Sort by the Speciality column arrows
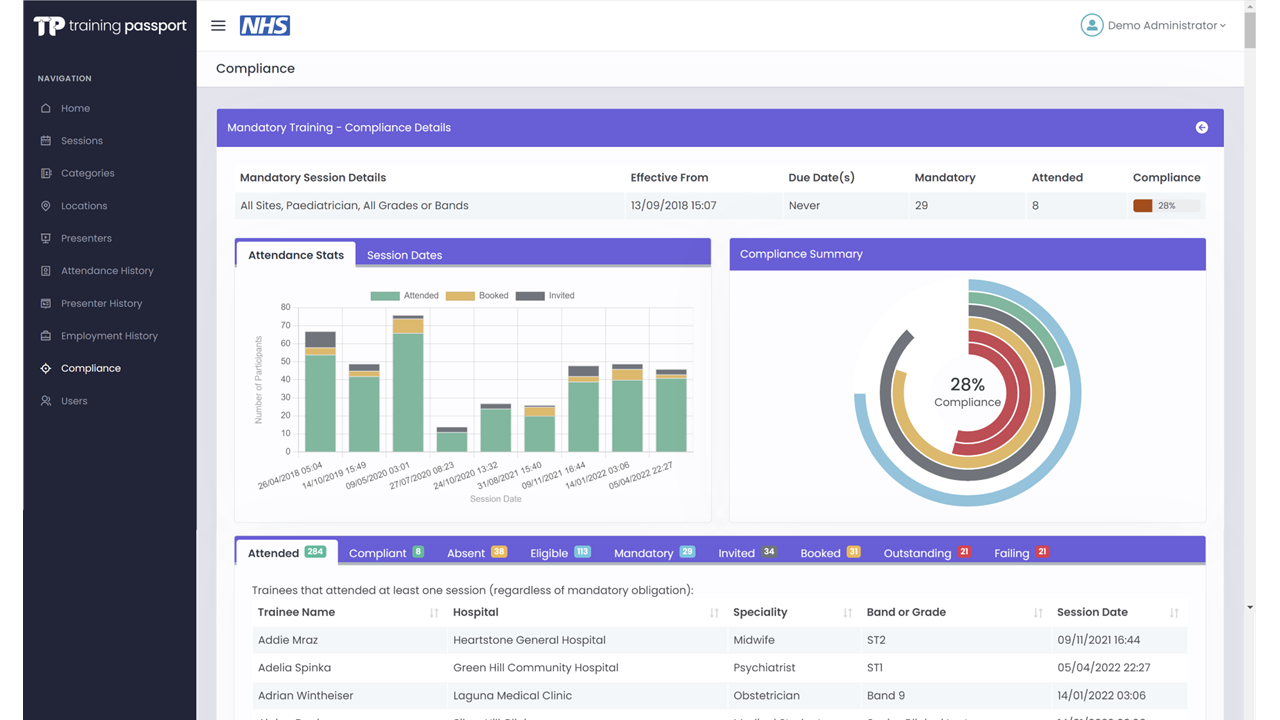This screenshot has width=1280, height=720. click(x=848, y=612)
